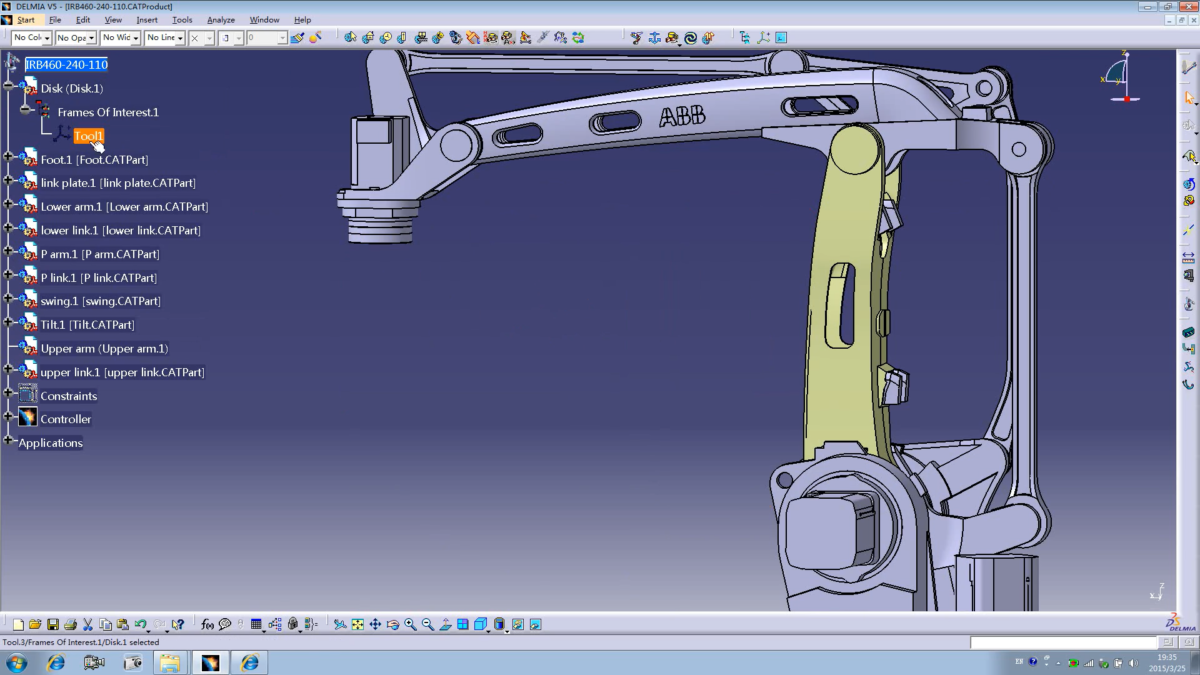Viewport: 1200px width, 675px height.
Task: Collapse the Disk (Disk.1) tree node
Action: coord(9,86)
